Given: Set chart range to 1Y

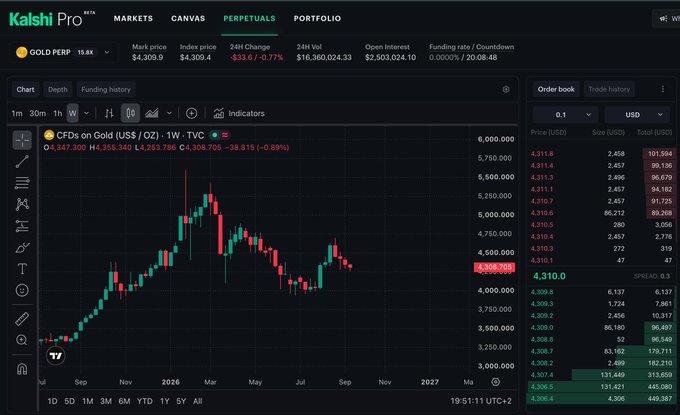Looking at the screenshot, I should (164, 401).
